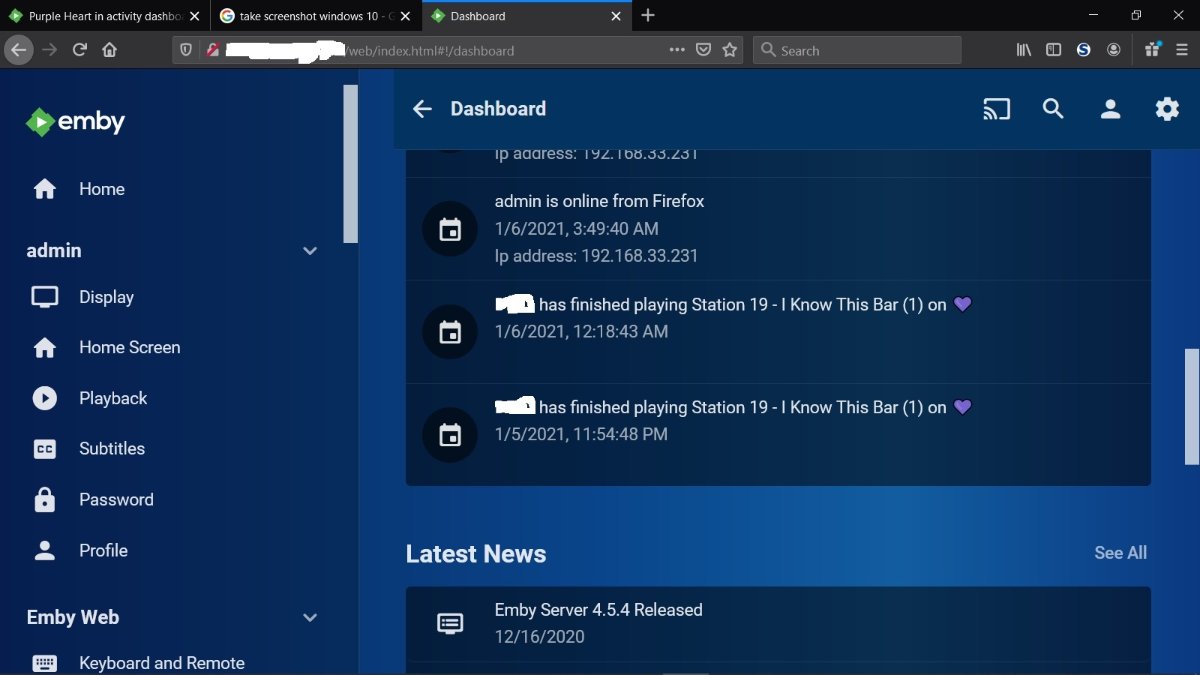Bookmark this page with star icon
The image size is (1200, 675).
click(730, 50)
